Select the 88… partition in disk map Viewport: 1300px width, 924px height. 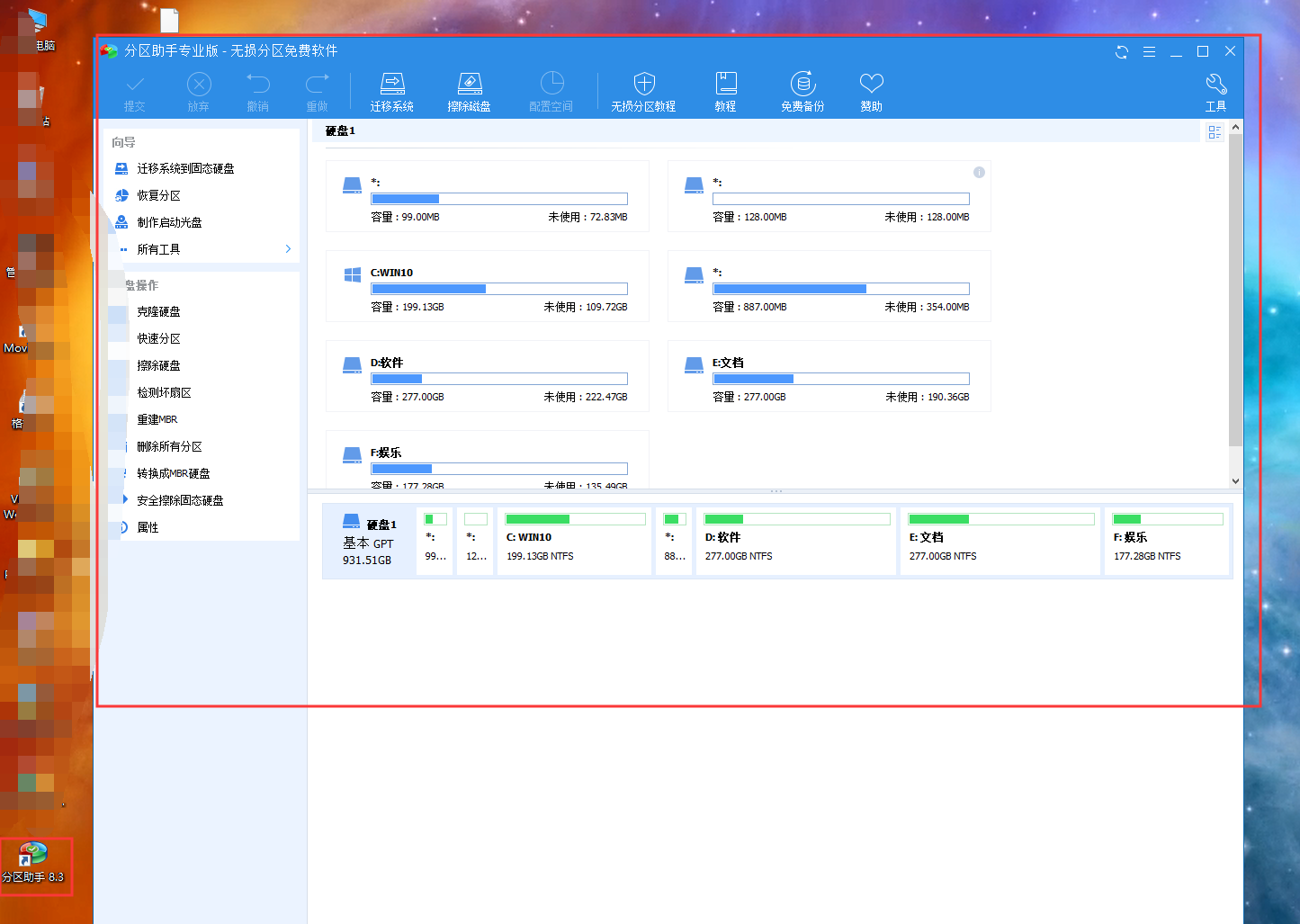(x=675, y=541)
